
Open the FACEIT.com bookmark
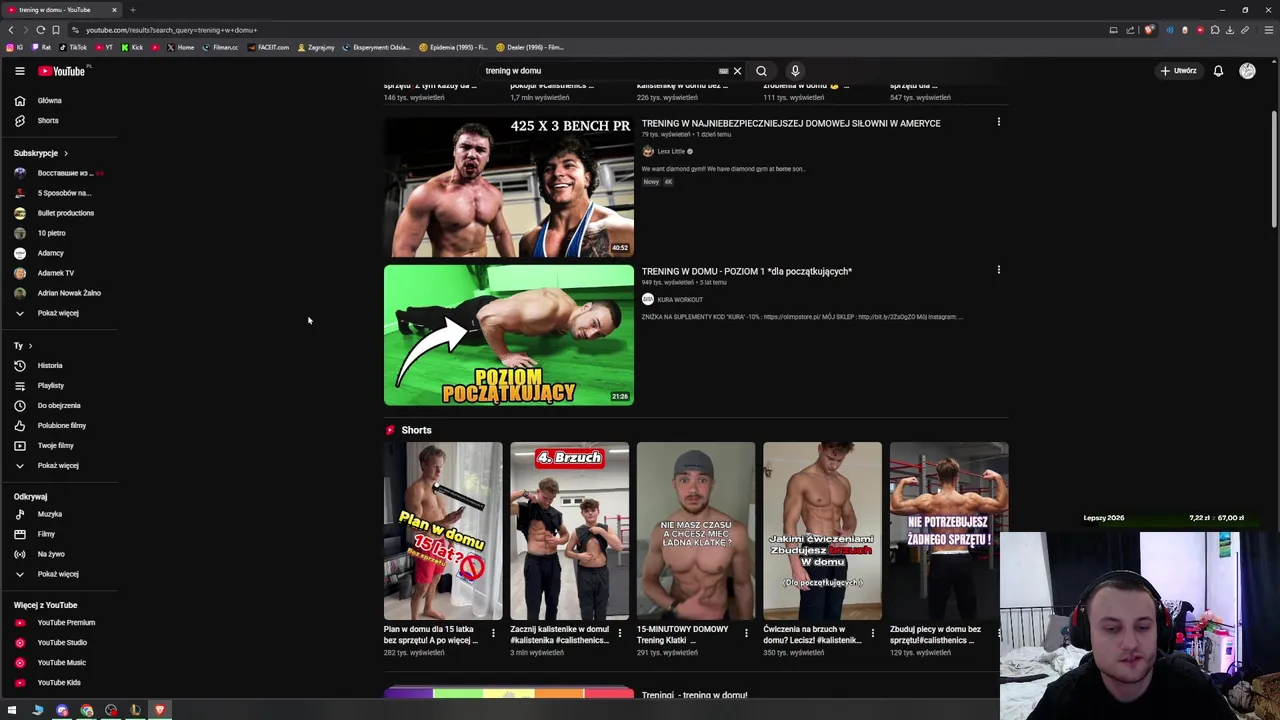click(268, 47)
